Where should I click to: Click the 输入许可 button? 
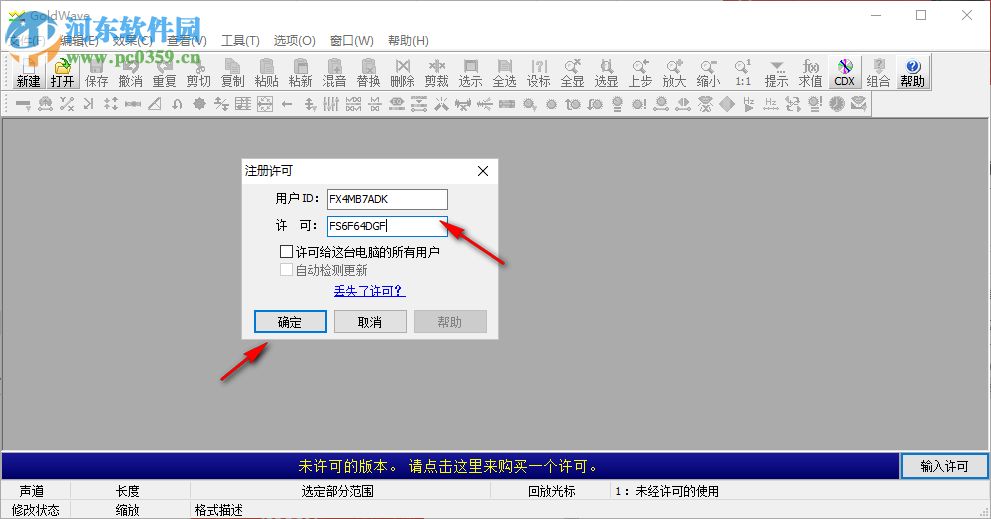click(944, 467)
